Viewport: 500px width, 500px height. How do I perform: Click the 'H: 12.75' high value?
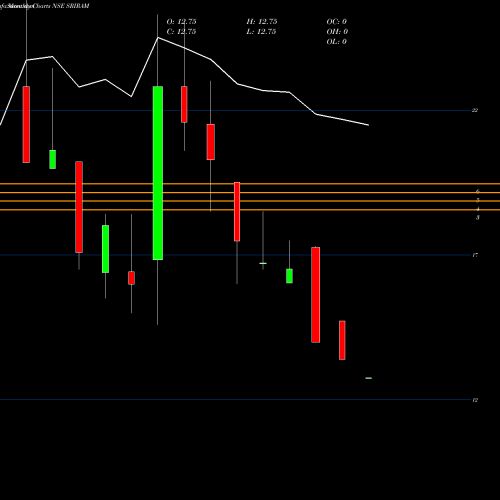click(262, 22)
